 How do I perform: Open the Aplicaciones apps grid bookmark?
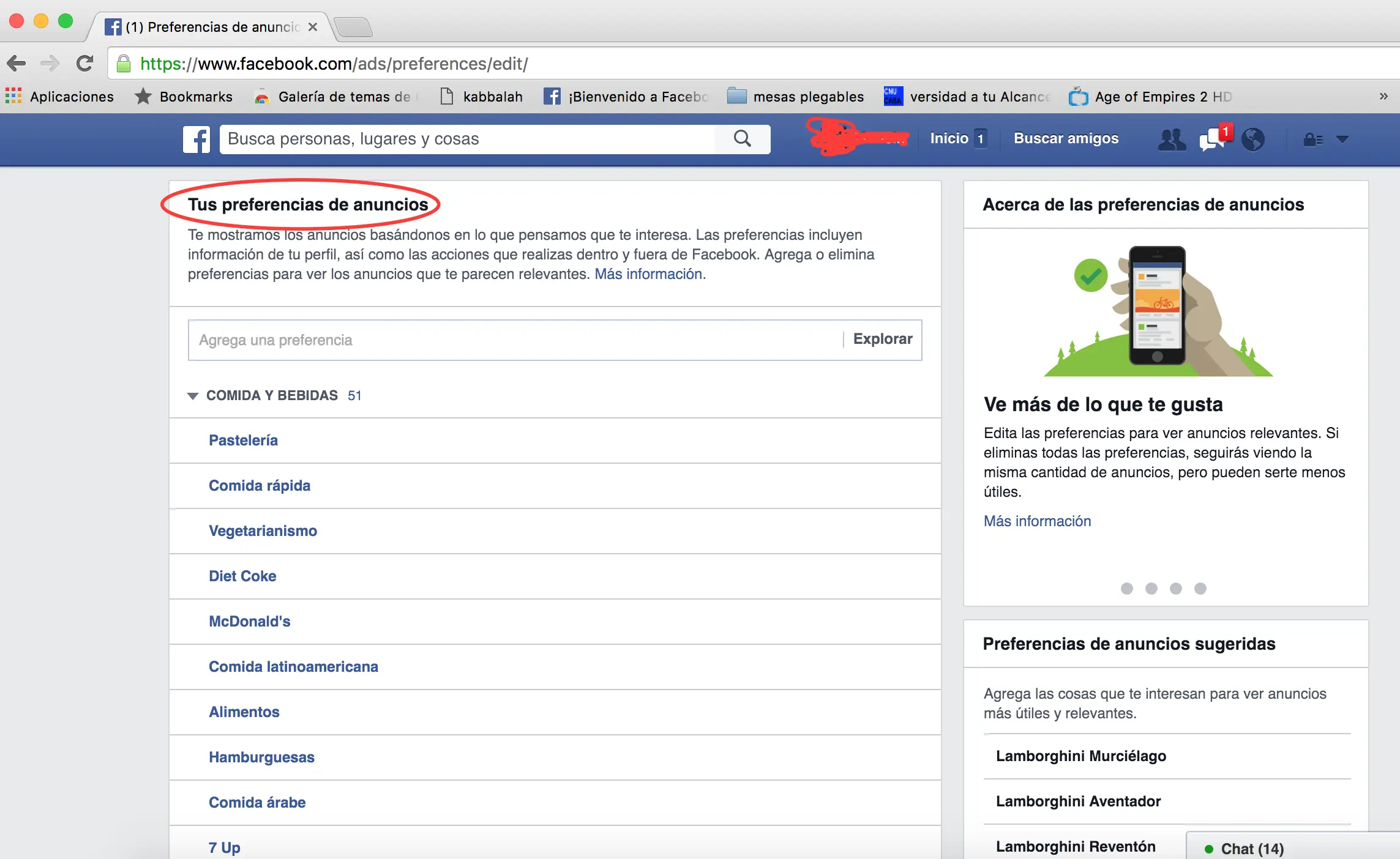[59, 97]
